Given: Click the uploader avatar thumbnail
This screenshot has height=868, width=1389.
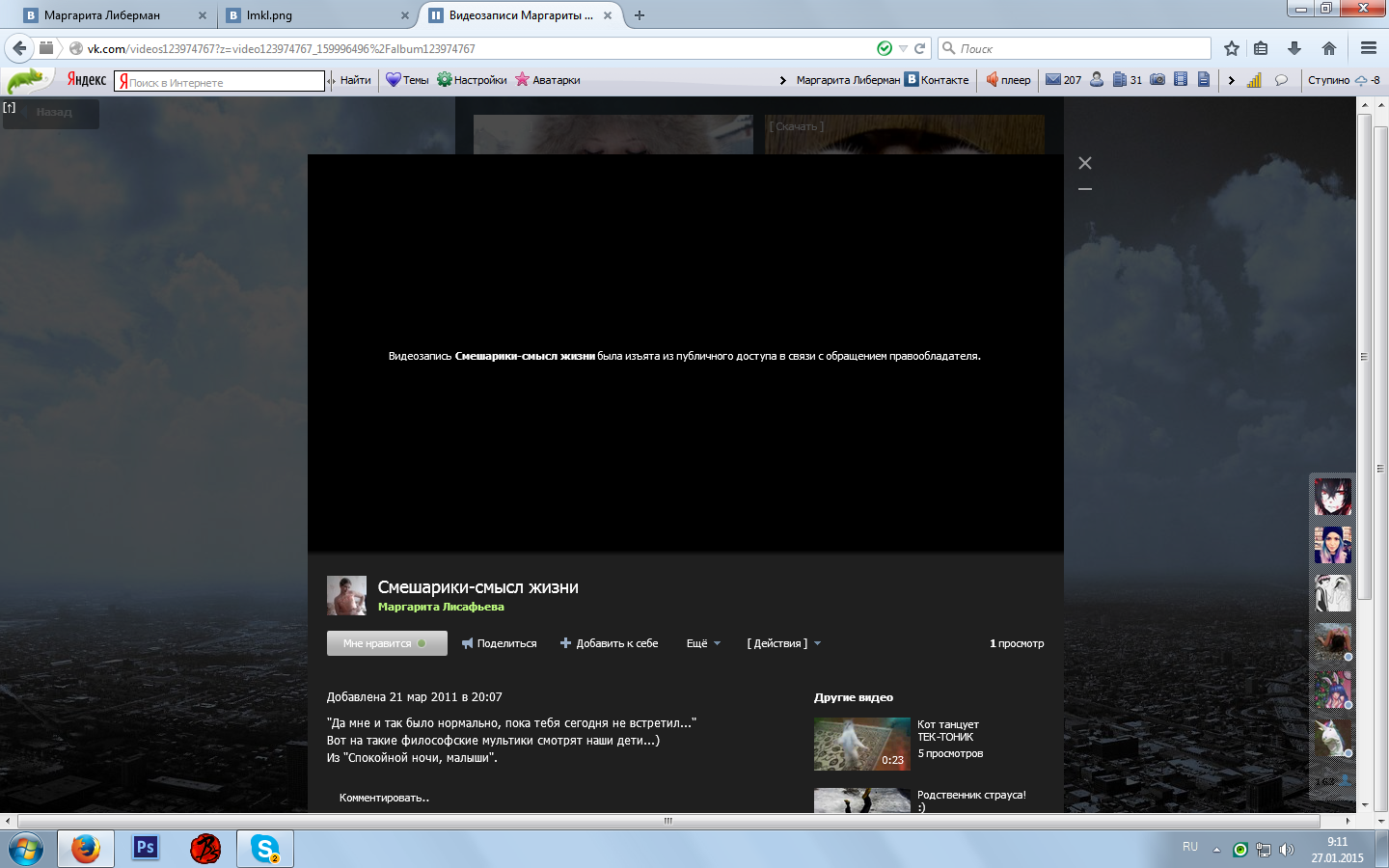Looking at the screenshot, I should point(346,596).
